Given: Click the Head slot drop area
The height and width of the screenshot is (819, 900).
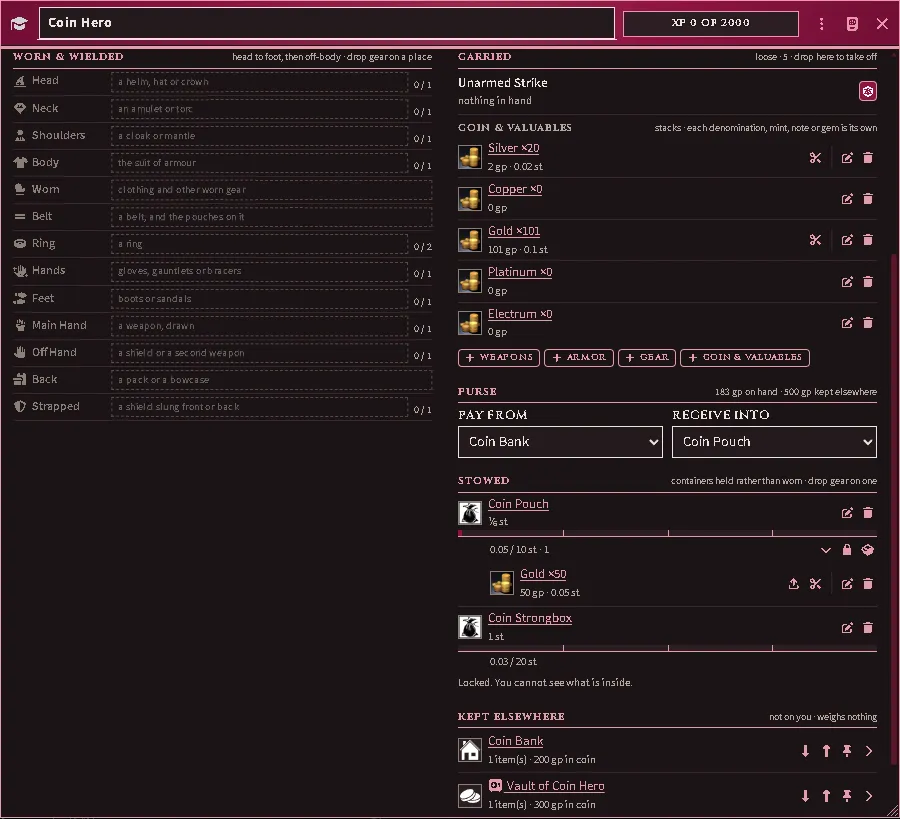Looking at the screenshot, I should click(x=259, y=82).
